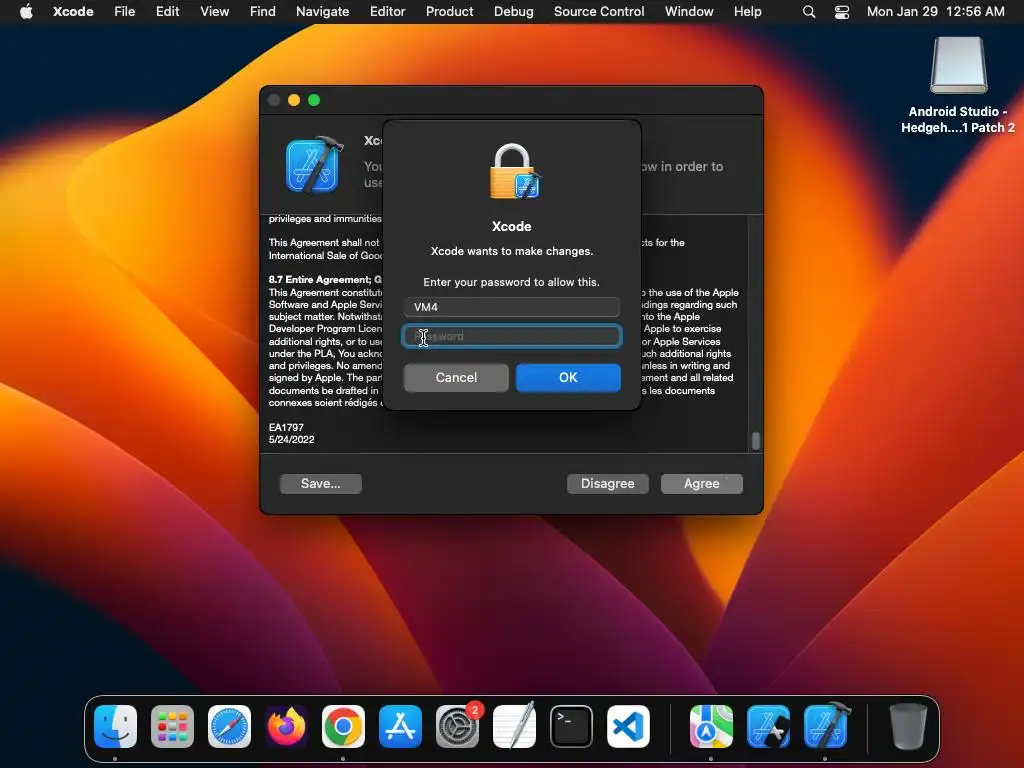Click the license text scrollbar thumb
Screen dimensions: 1024x768
[x=756, y=441]
